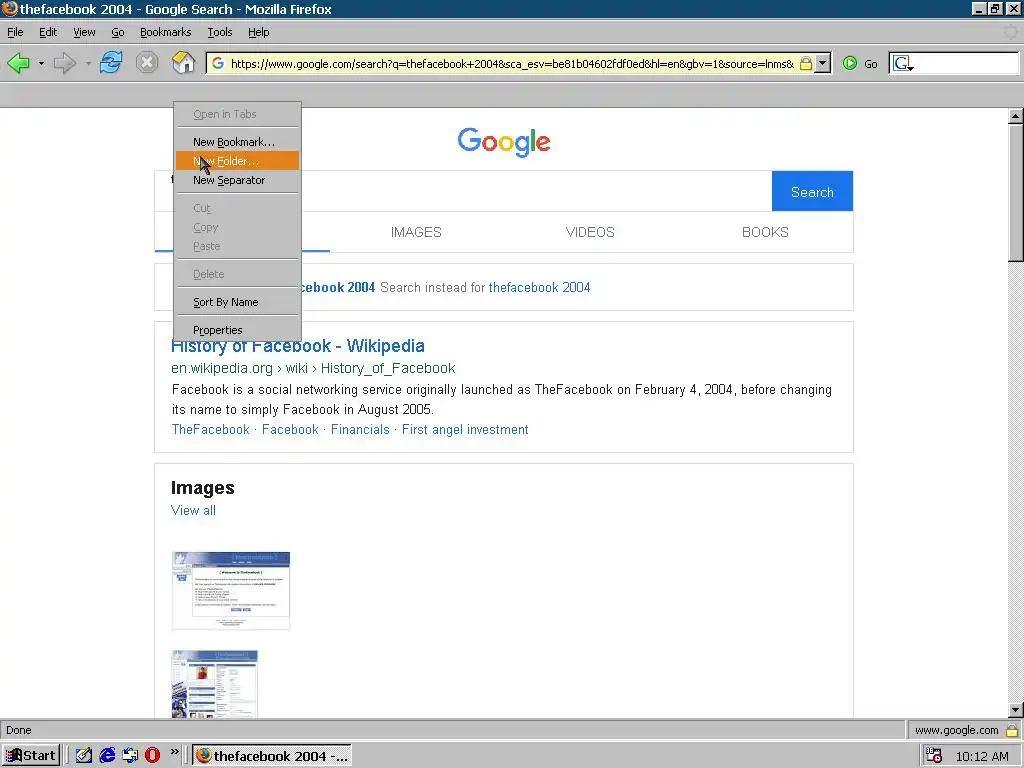1024x768 pixels.
Task: Click the Google favicon in the address bar
Action: coord(218,63)
